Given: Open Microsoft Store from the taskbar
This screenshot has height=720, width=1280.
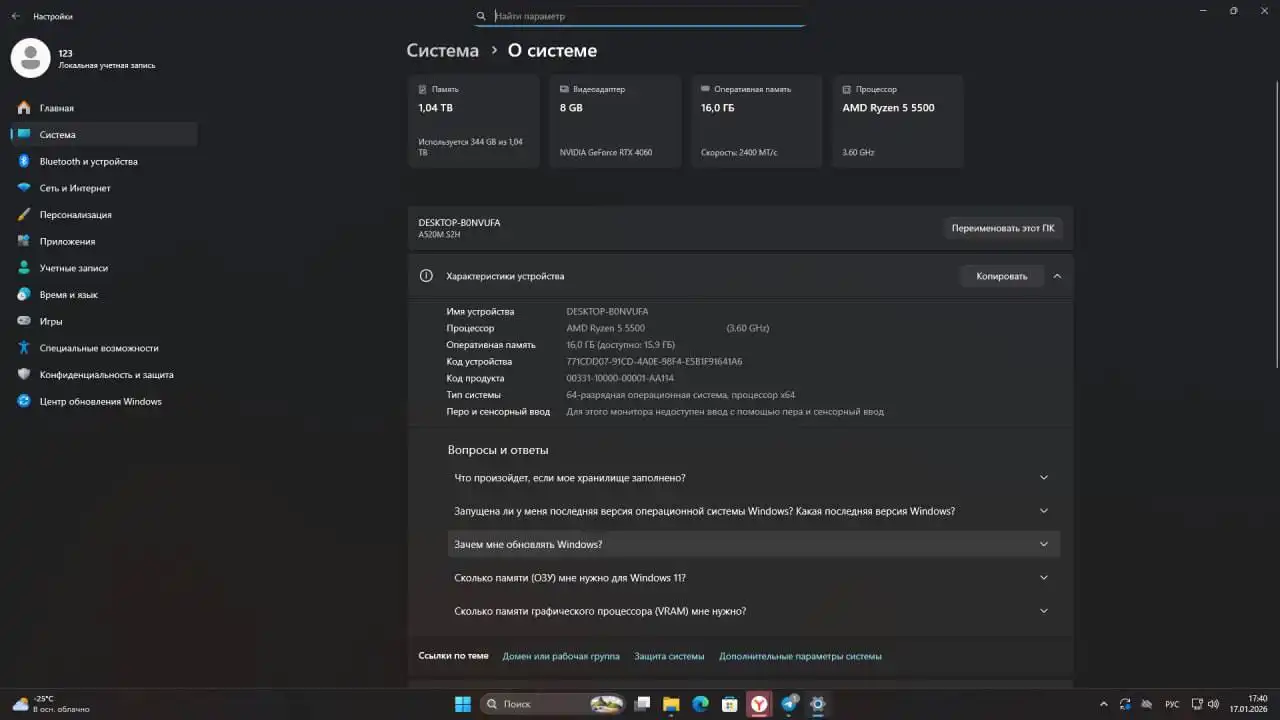Looking at the screenshot, I should click(x=729, y=704).
